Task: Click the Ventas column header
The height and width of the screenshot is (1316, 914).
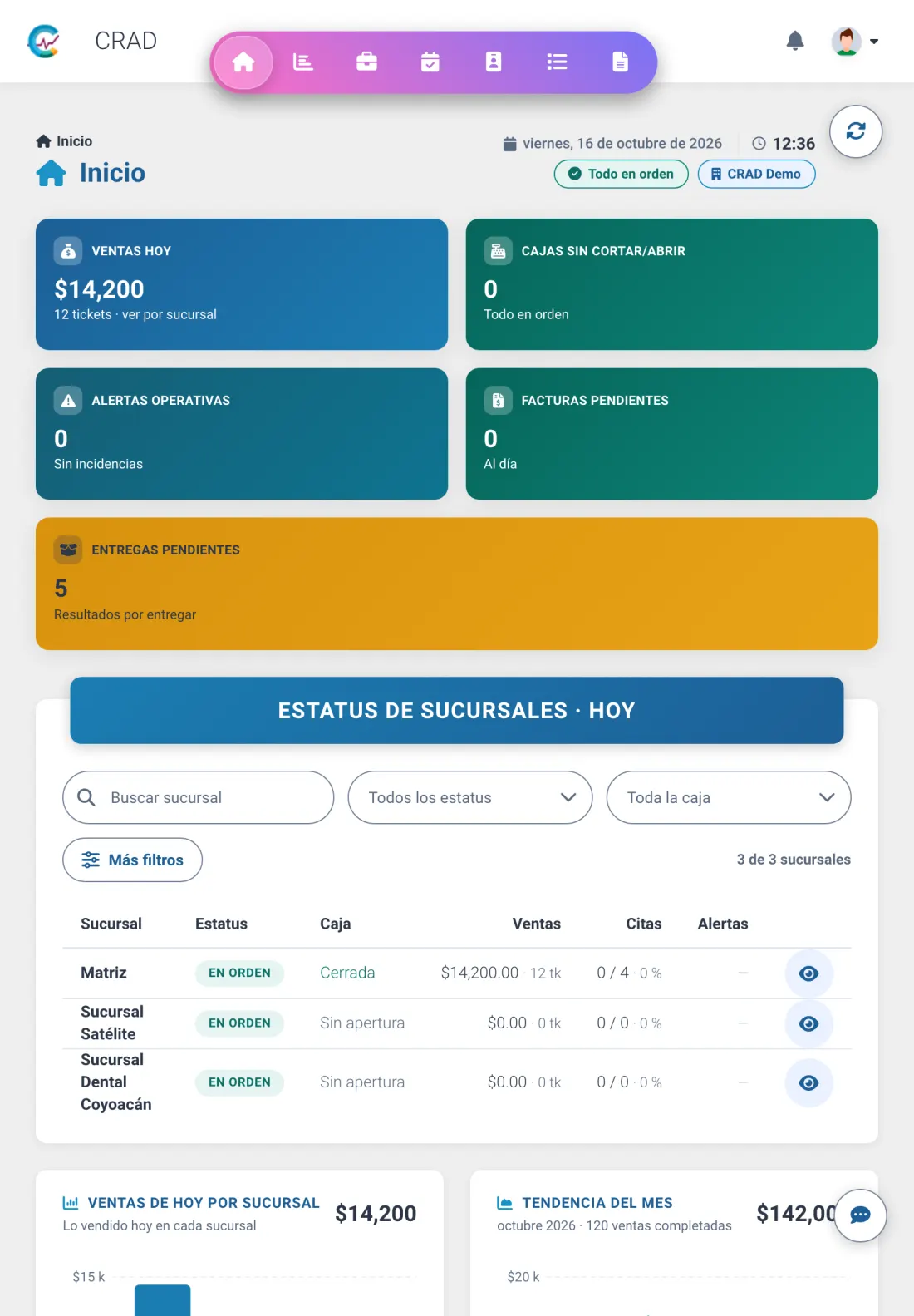Action: (x=537, y=924)
